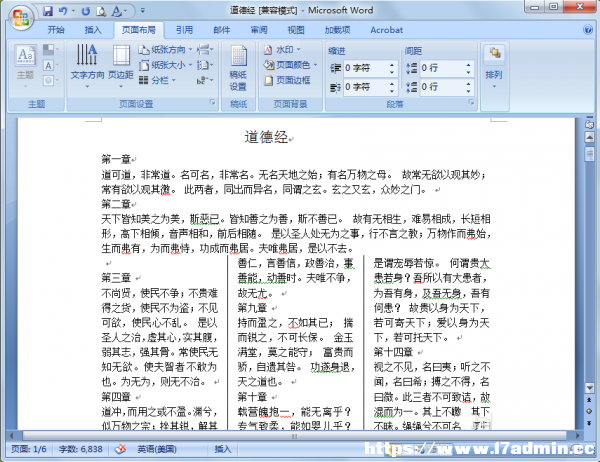The width and height of the screenshot is (600, 462).
Task: Click vertical scrollbar down arrow
Action: point(590,388)
